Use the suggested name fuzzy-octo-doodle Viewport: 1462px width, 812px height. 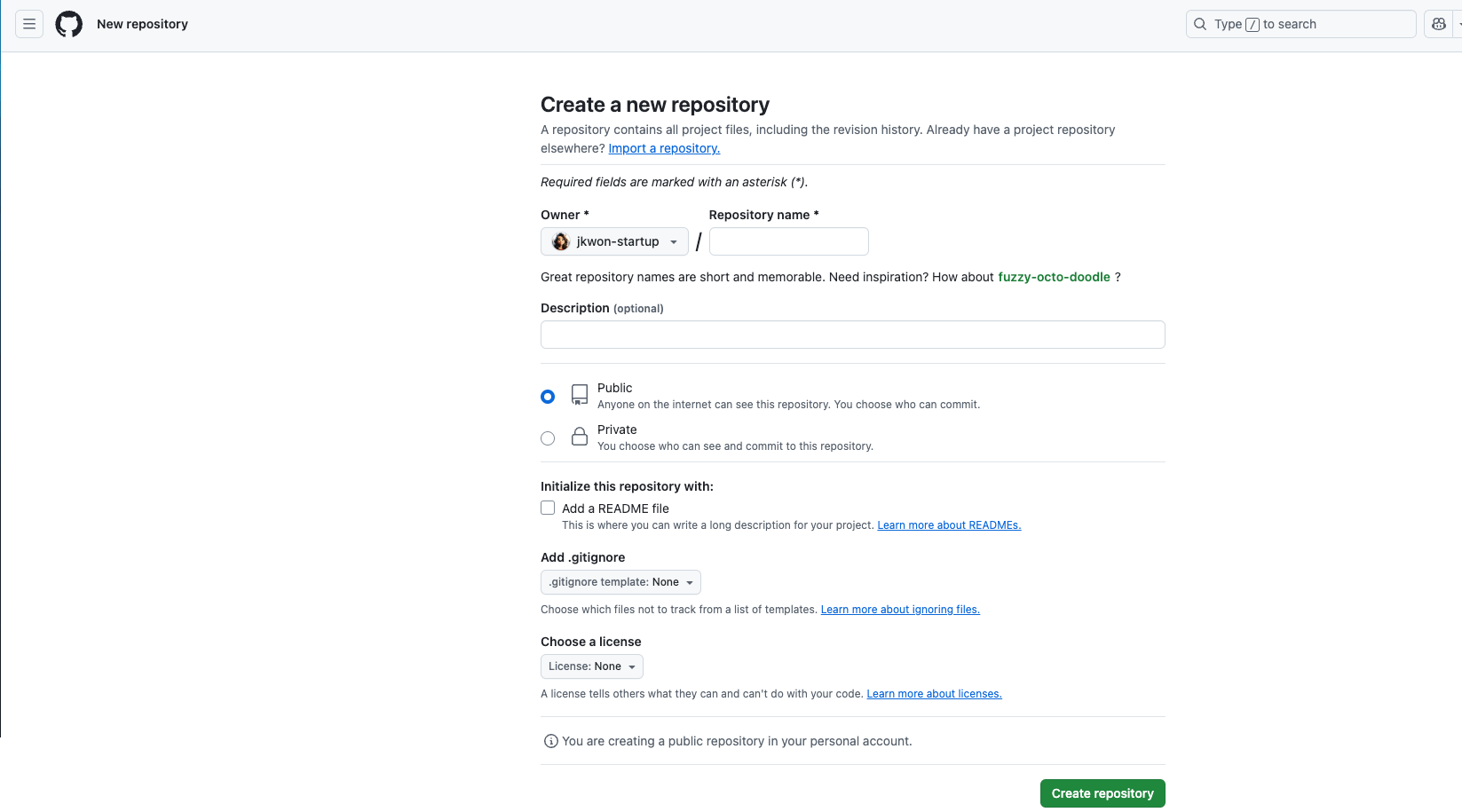pos(1054,277)
